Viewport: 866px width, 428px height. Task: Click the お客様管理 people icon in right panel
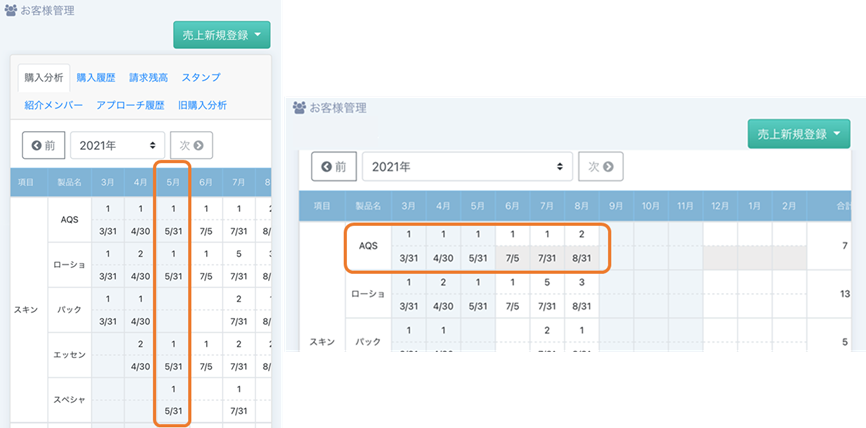coord(300,107)
